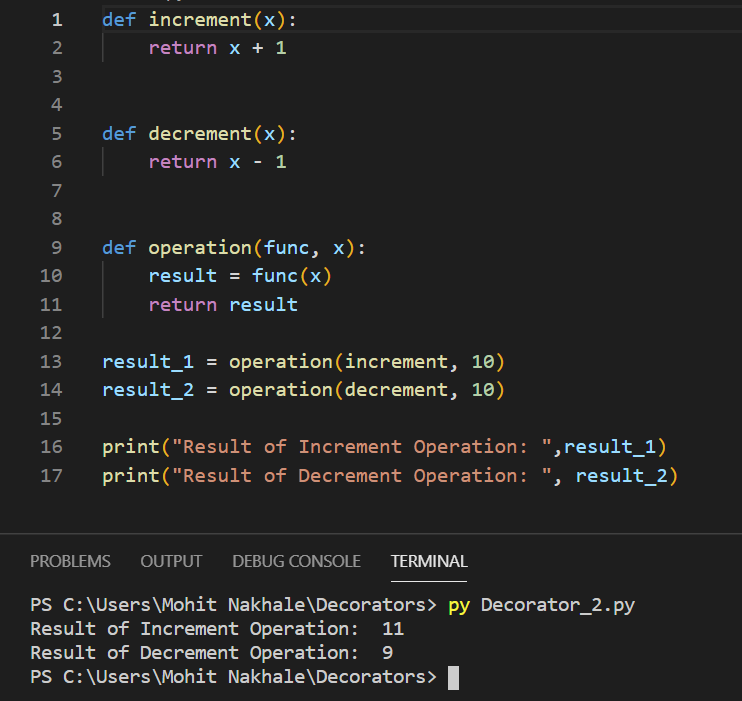Screen dimensions: 742x701
Task: Click line number 13 in gutter
Action: pyautogui.click(x=51, y=362)
